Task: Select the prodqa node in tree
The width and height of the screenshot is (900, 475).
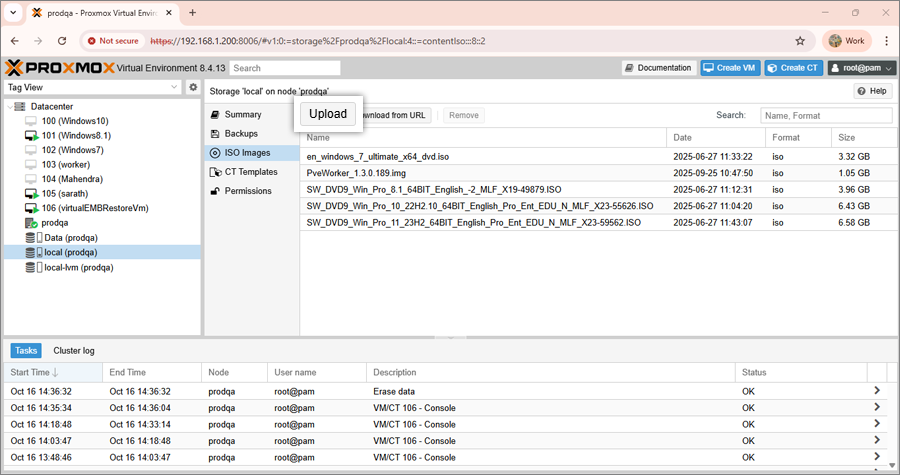Action: pos(54,223)
